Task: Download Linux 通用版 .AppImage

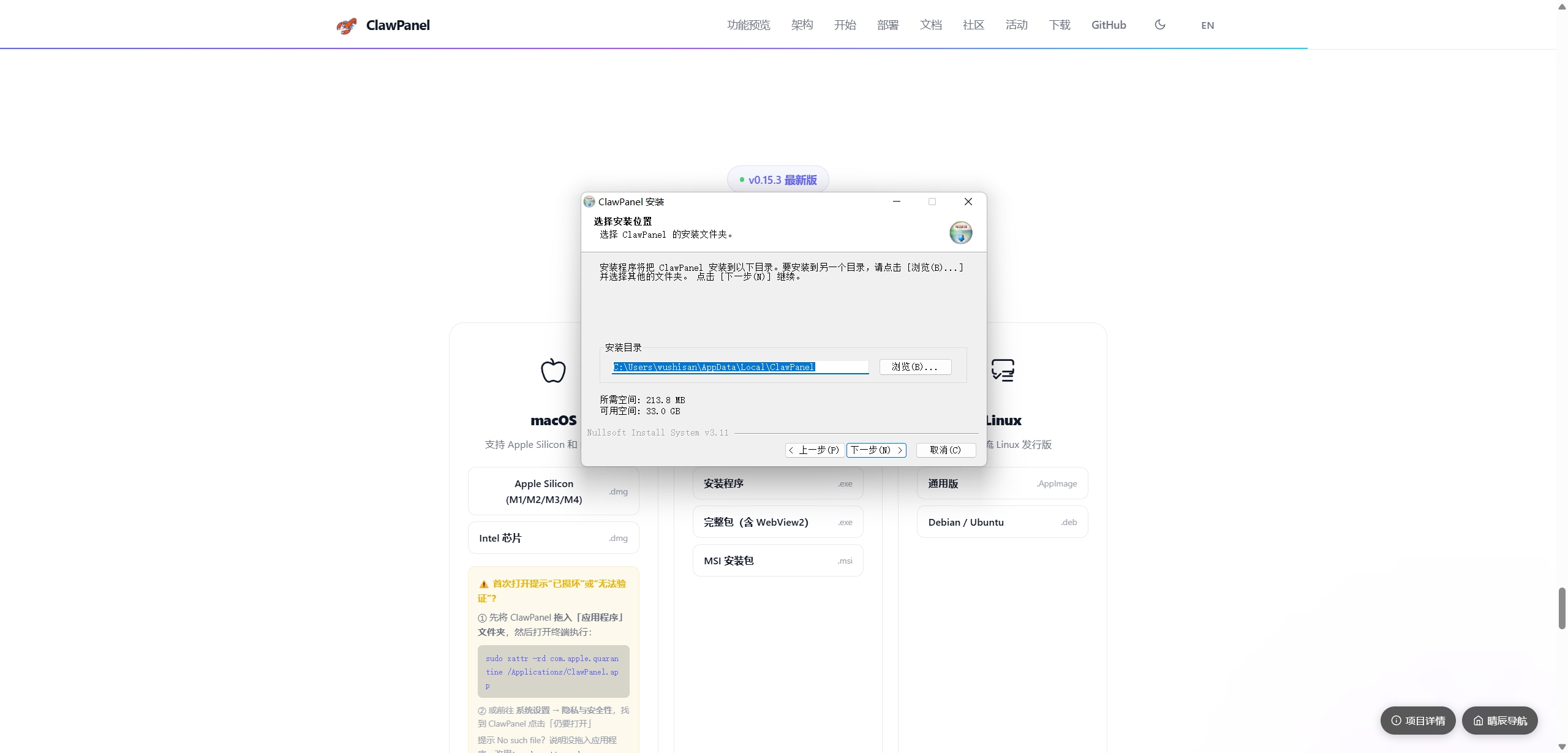Action: coord(1002,483)
